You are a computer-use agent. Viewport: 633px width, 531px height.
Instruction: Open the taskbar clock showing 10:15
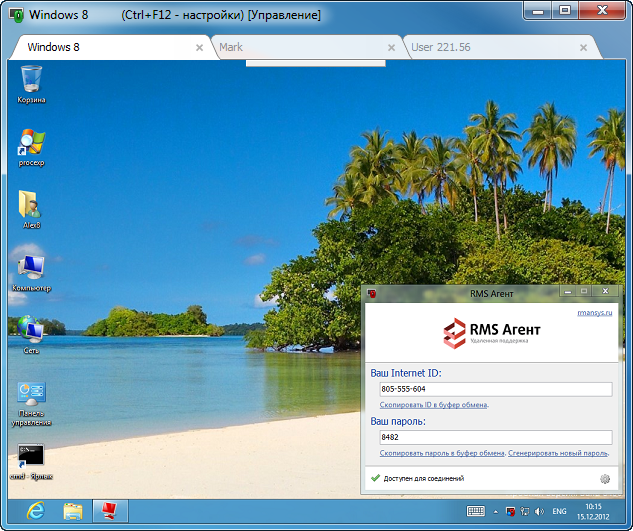[593, 511]
